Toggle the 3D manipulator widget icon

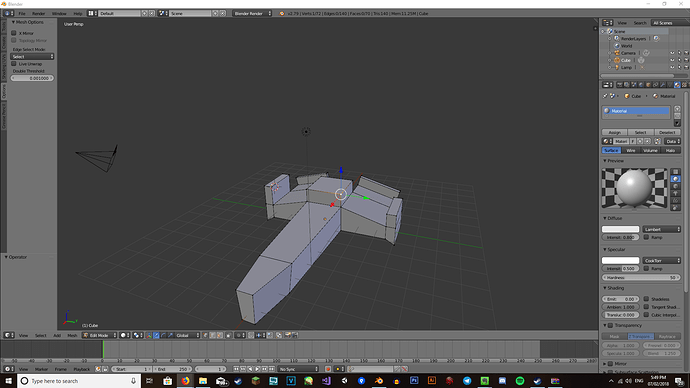click(x=149, y=335)
